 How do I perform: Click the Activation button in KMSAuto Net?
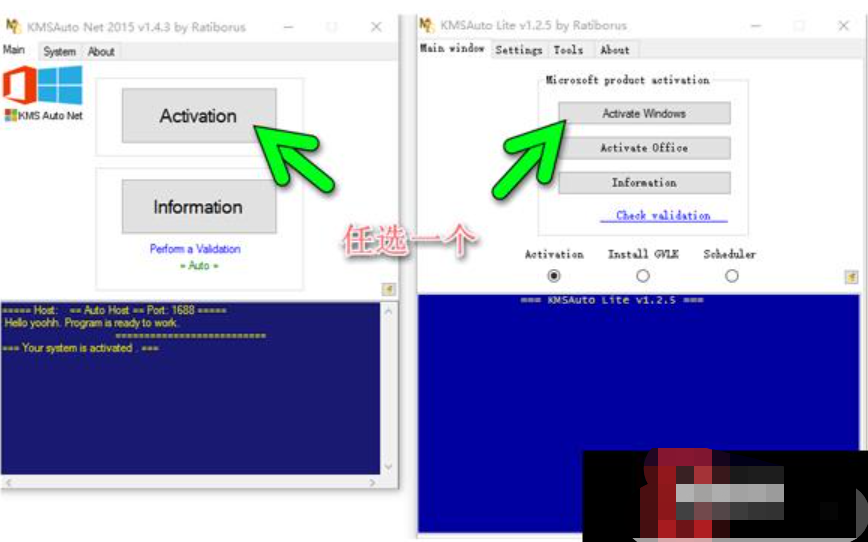199,116
